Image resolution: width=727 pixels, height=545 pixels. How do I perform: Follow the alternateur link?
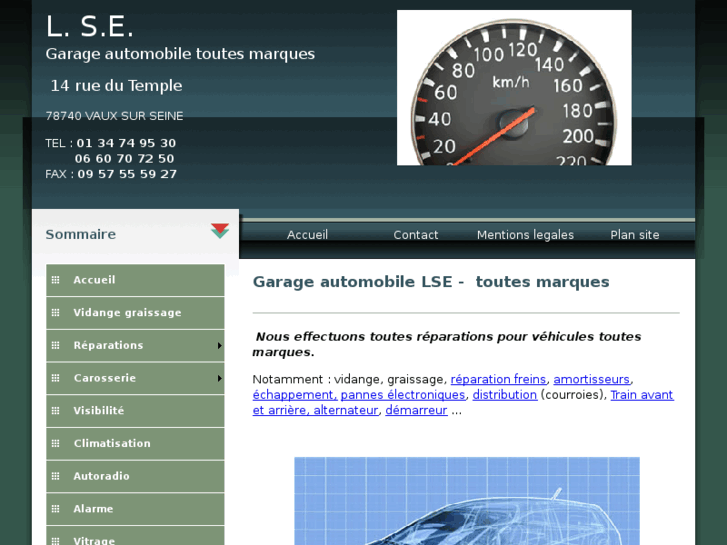(346, 410)
